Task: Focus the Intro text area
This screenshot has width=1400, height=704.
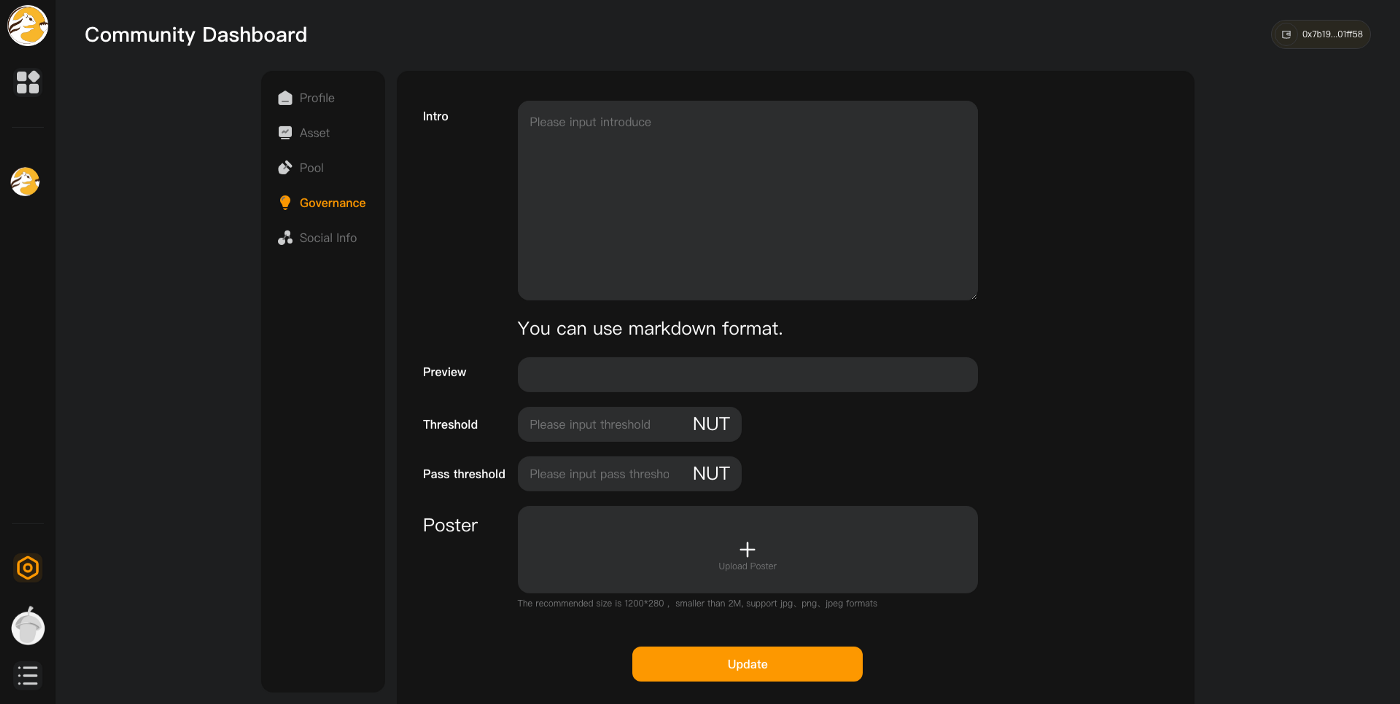Action: pos(748,200)
